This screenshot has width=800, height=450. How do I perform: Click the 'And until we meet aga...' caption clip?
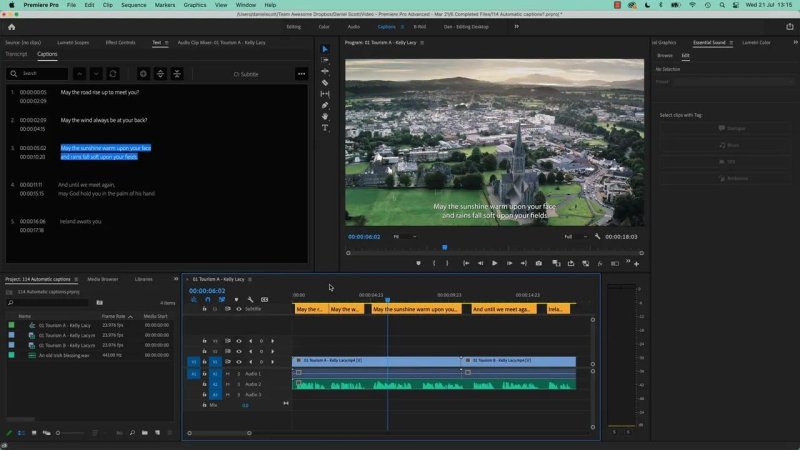click(x=504, y=309)
